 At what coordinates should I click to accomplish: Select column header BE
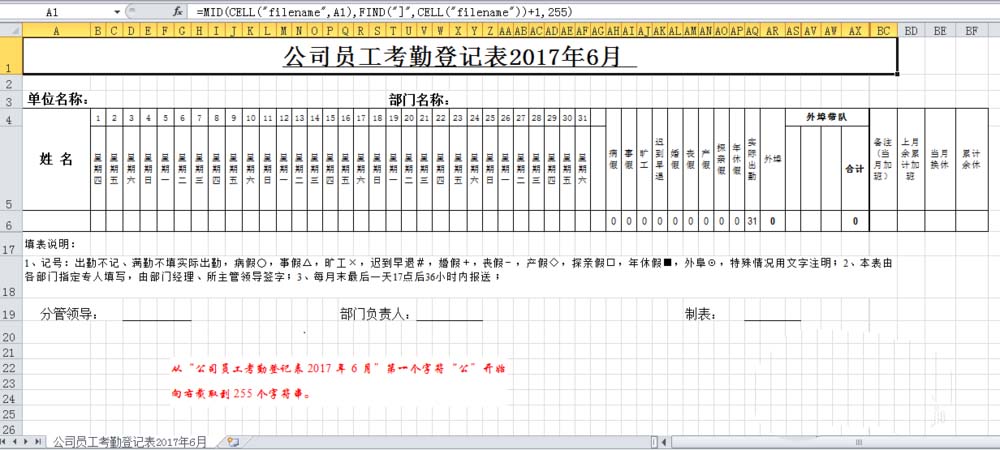click(x=939, y=30)
